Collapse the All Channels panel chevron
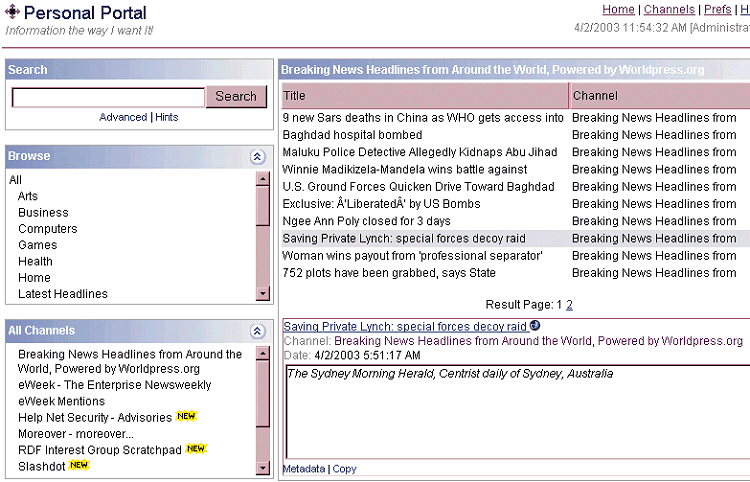The image size is (750, 482). tap(257, 331)
